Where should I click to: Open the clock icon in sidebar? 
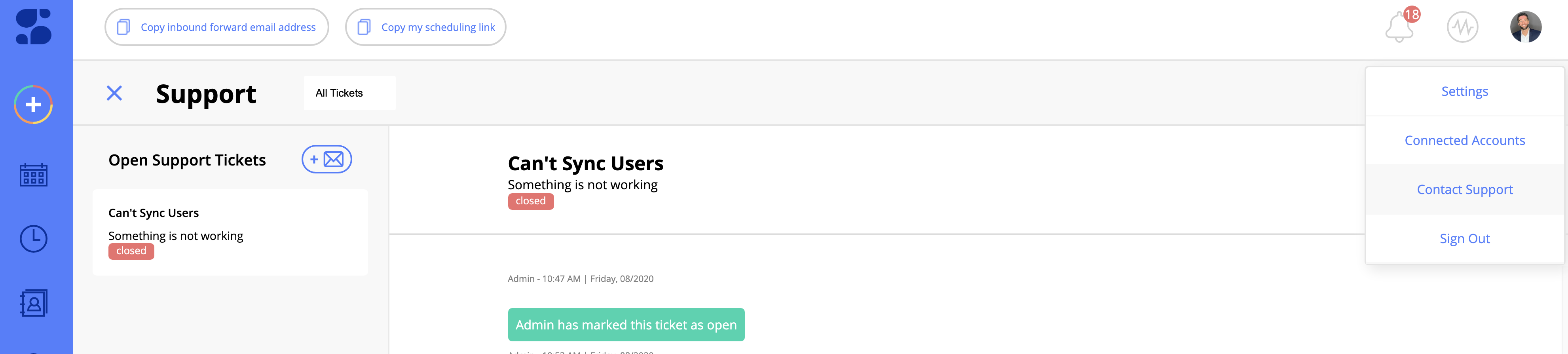(x=34, y=239)
